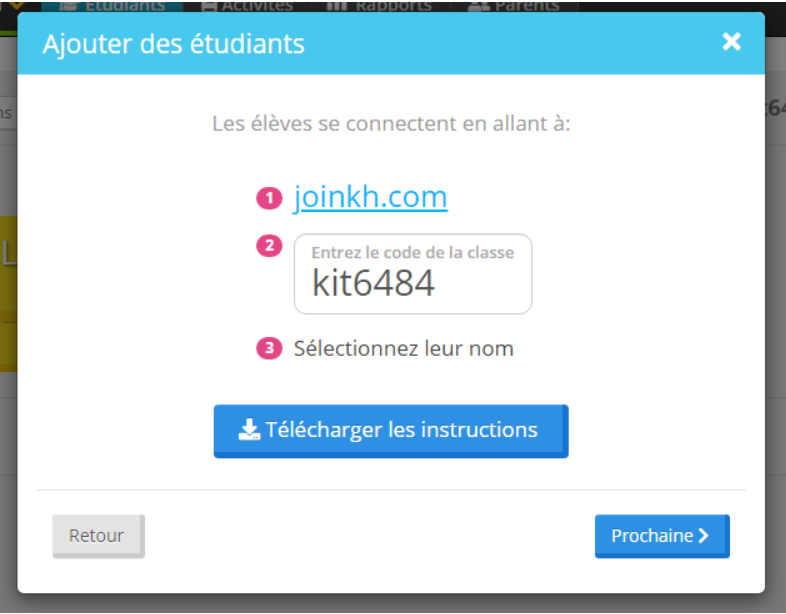
Task: Click Télécharger les instructions button
Action: click(391, 431)
